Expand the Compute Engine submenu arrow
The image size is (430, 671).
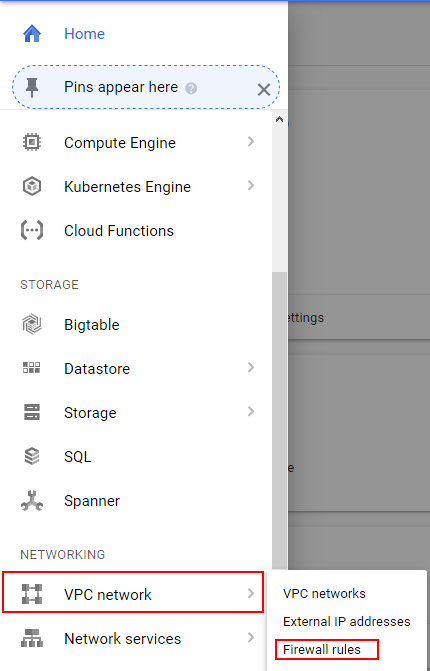coord(251,142)
